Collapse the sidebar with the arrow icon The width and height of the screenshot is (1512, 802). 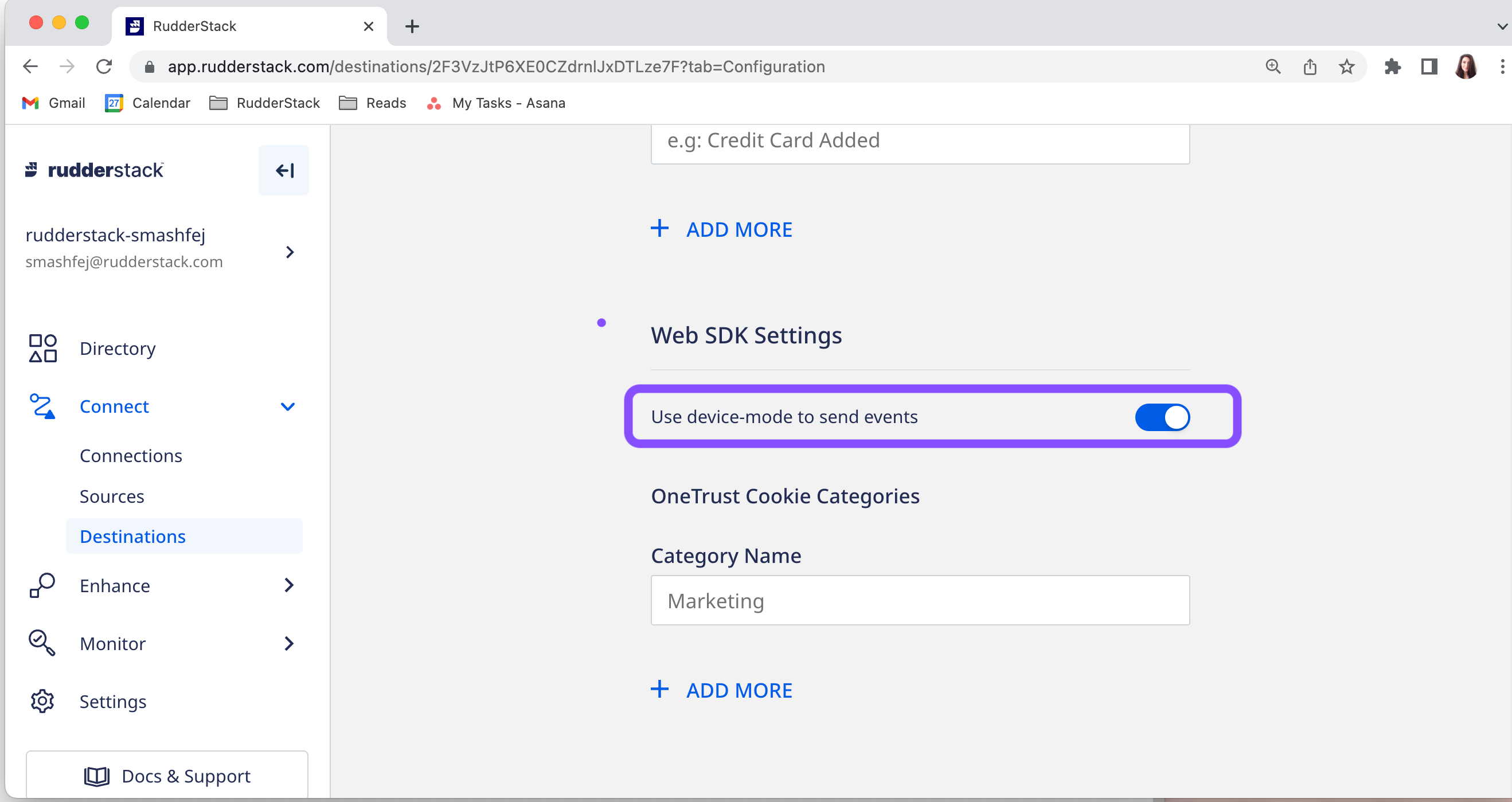coord(284,170)
